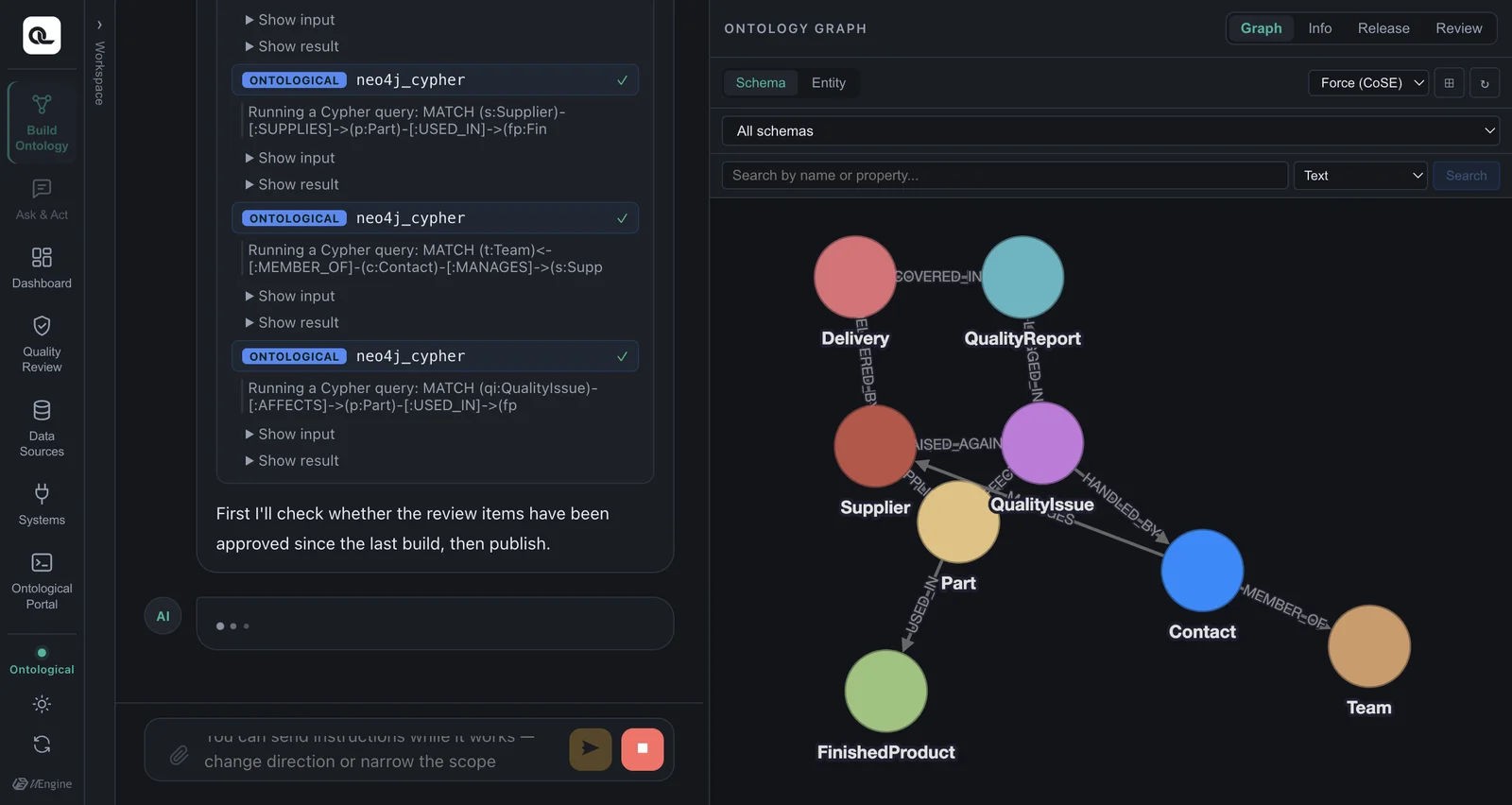Select the Contact node in the graph
This screenshot has height=805, width=1512.
pyautogui.click(x=1202, y=571)
